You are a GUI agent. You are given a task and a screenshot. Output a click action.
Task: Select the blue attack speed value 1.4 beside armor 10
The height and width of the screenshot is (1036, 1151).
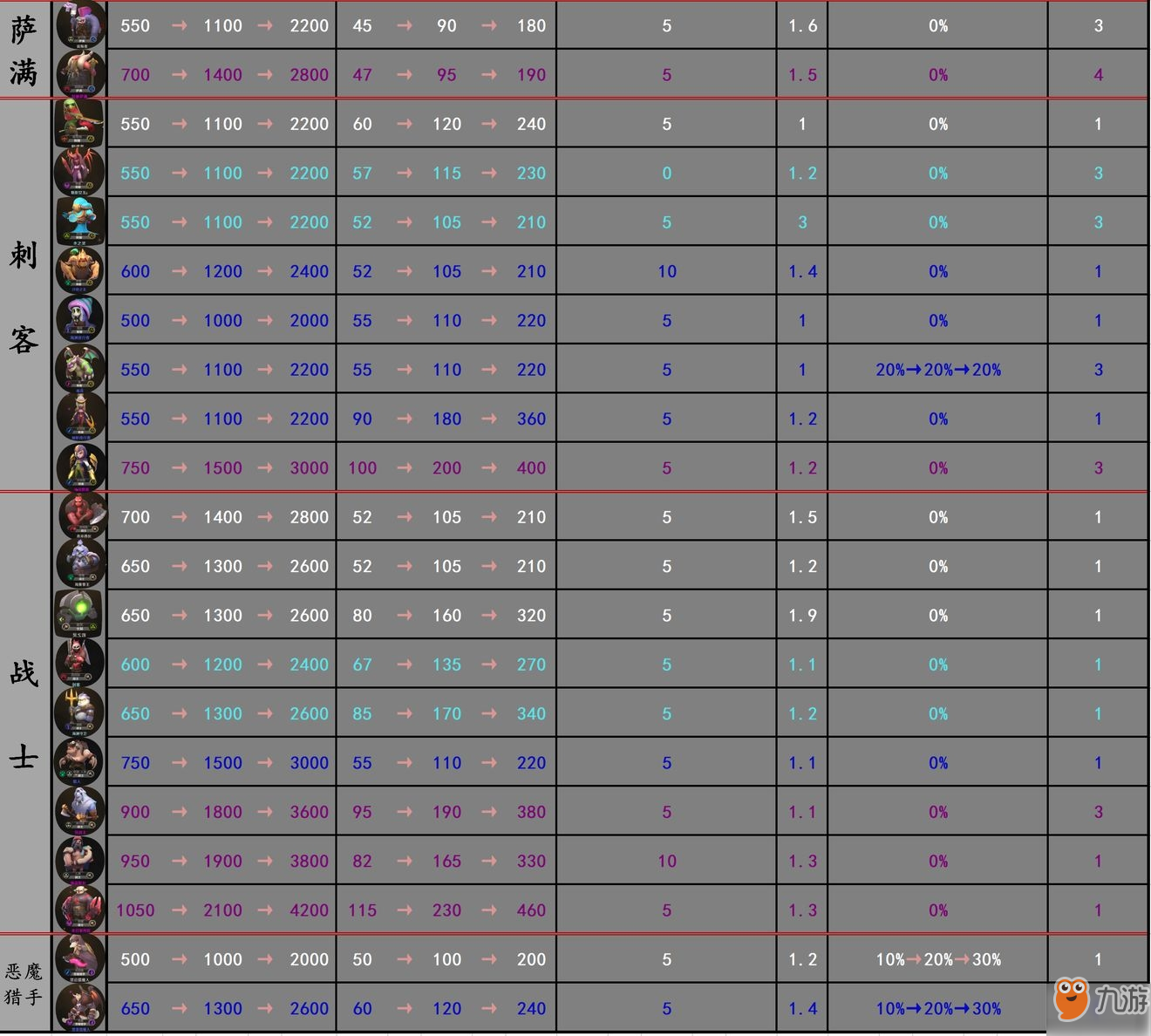[802, 271]
